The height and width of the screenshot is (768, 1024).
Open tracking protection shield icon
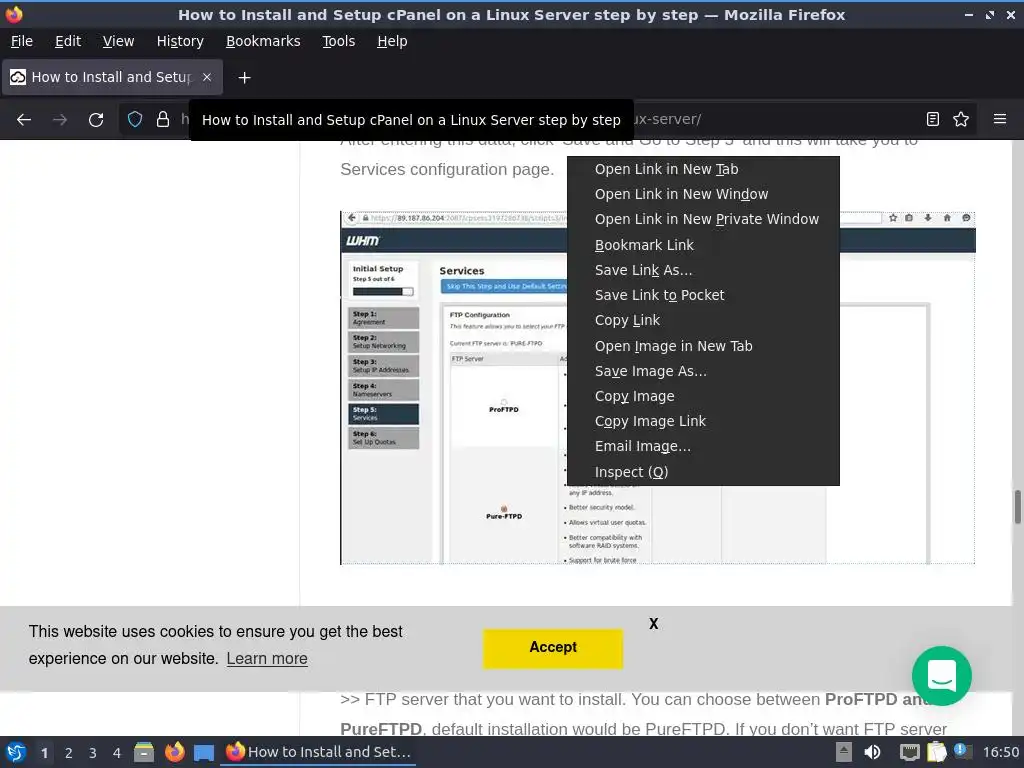tap(135, 120)
